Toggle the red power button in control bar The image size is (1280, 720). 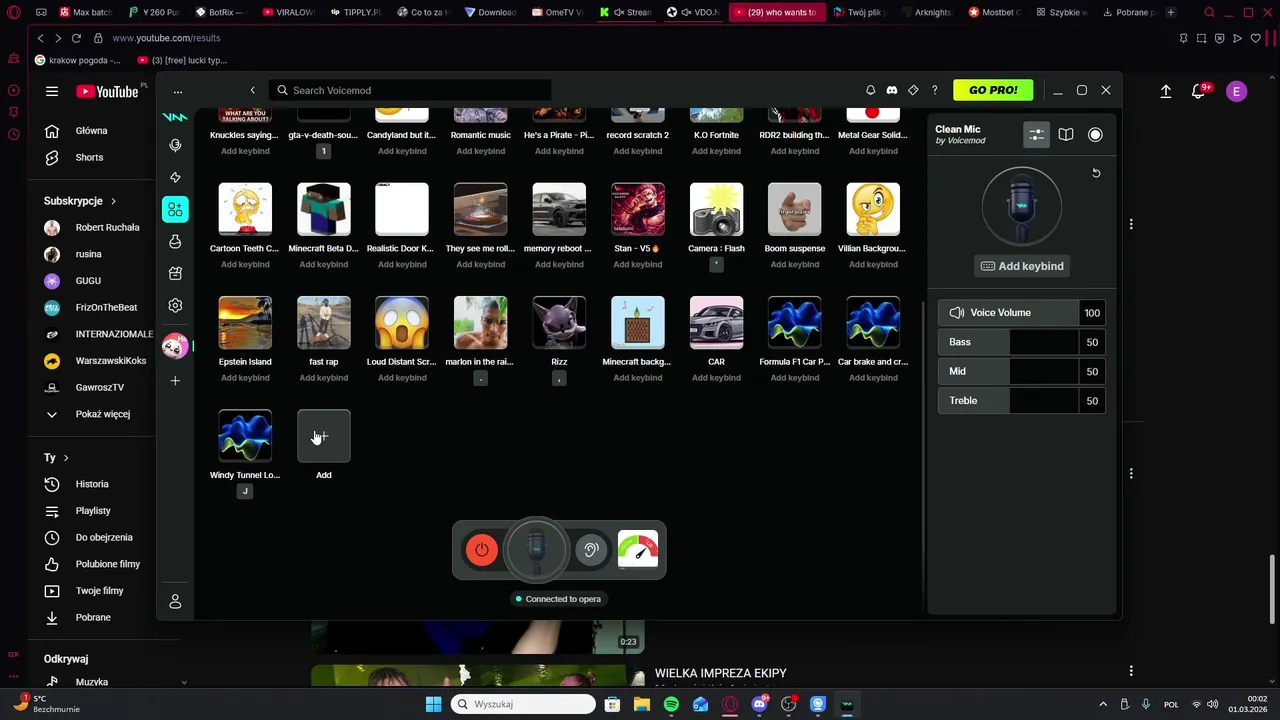tap(482, 549)
